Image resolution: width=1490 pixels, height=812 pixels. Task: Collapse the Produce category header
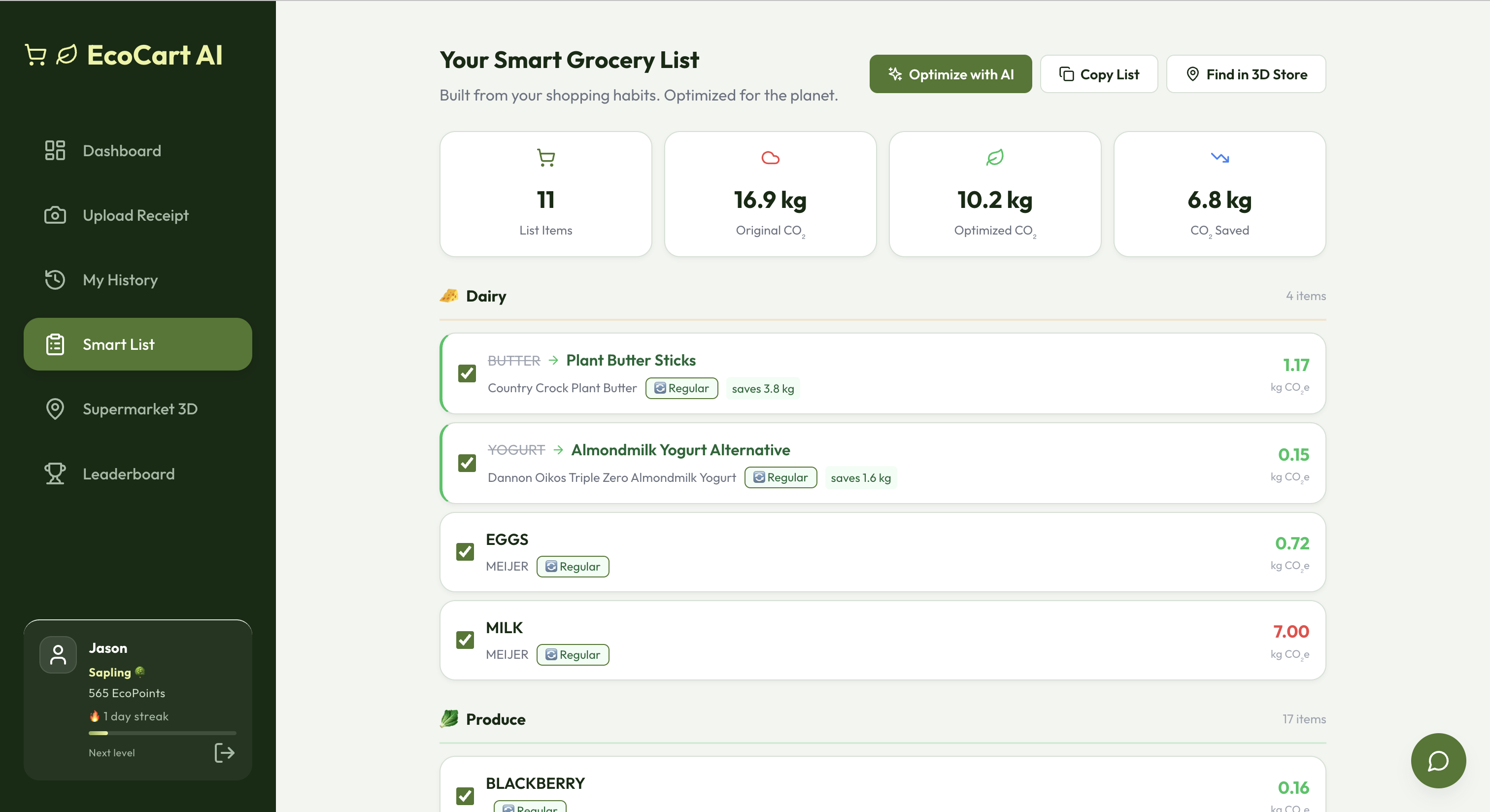click(x=495, y=719)
